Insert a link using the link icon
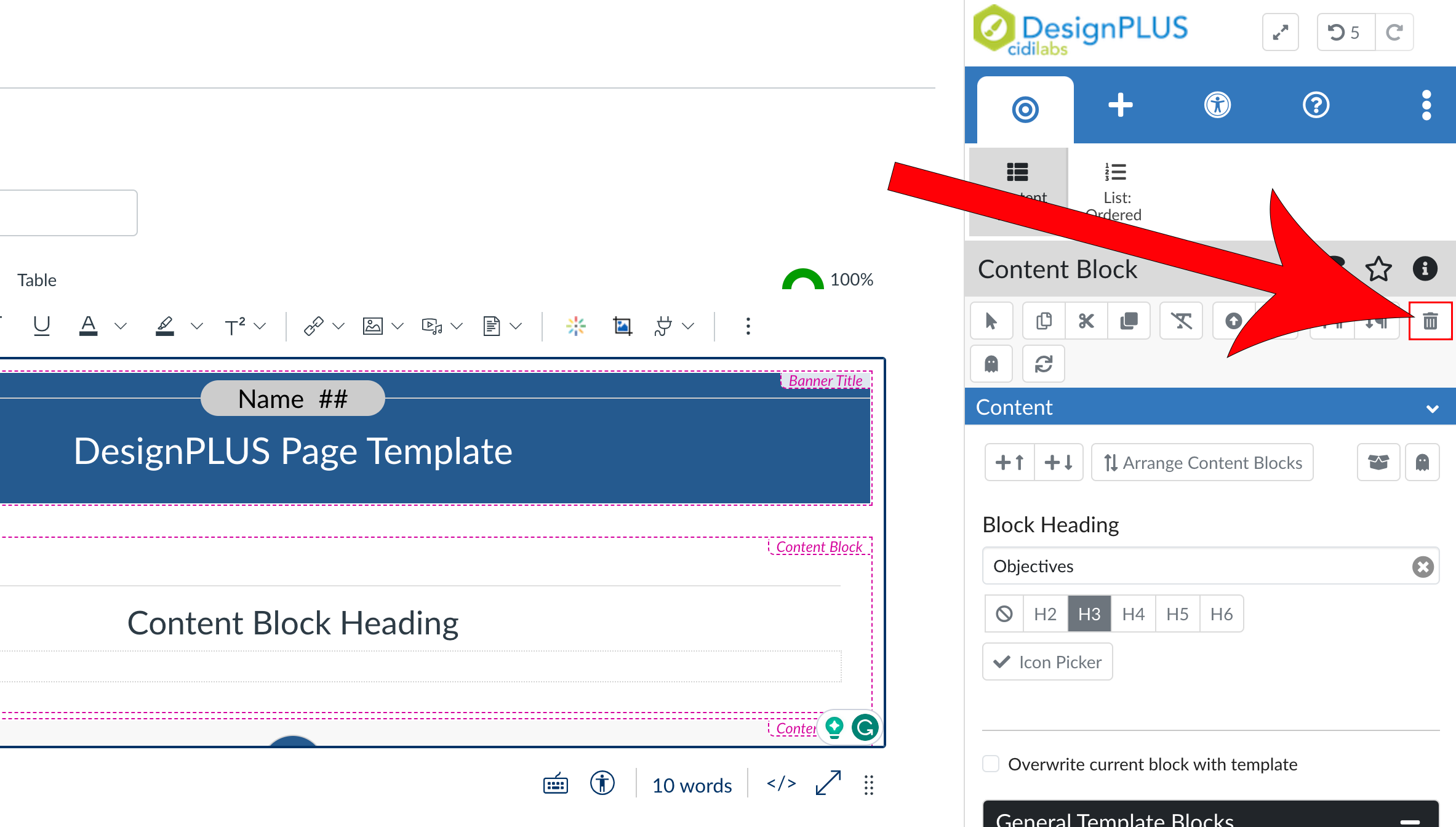 [x=314, y=326]
